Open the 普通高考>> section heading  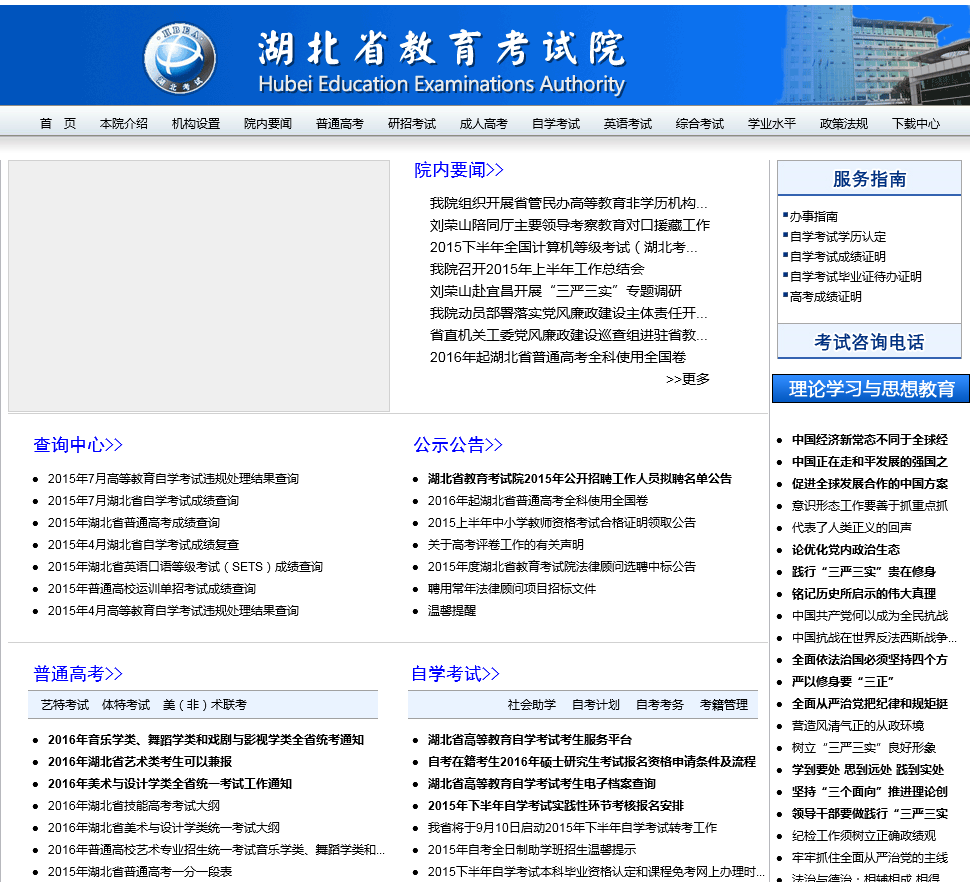coord(78,674)
